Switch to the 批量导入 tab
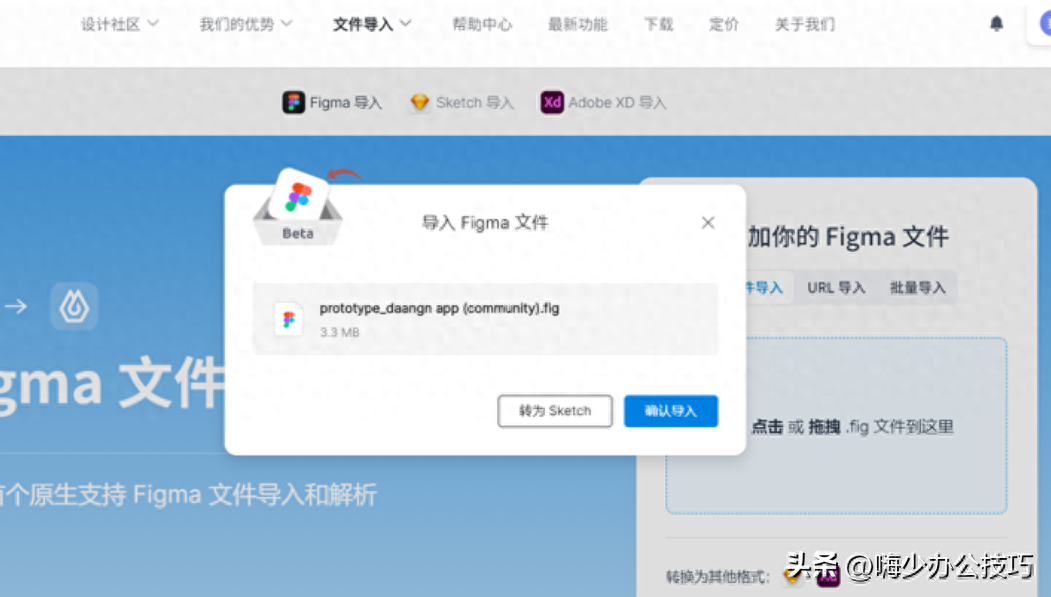 [x=918, y=288]
